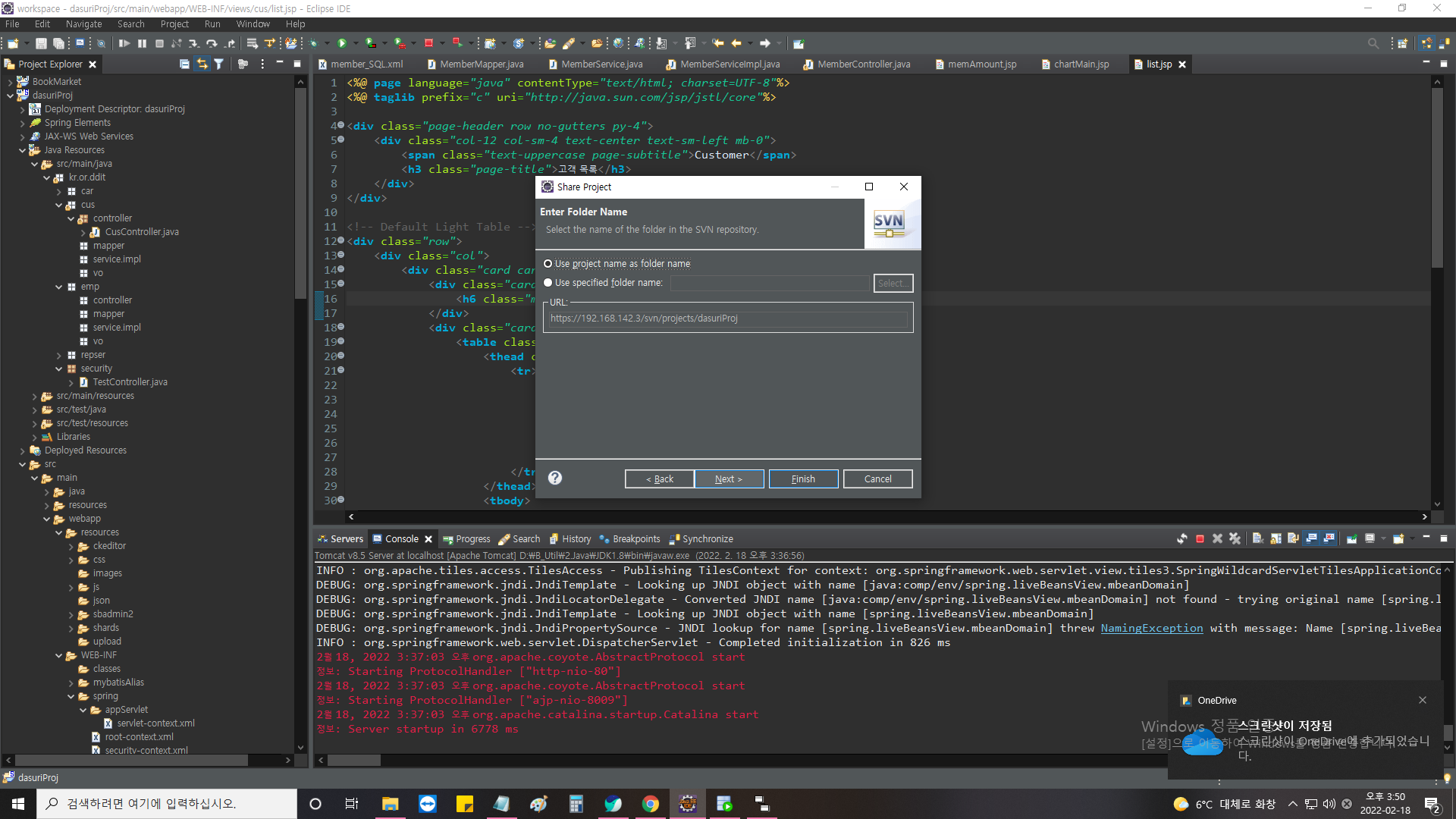Click the specified folder name text field
Screen dimensions: 1456x819
769,283
